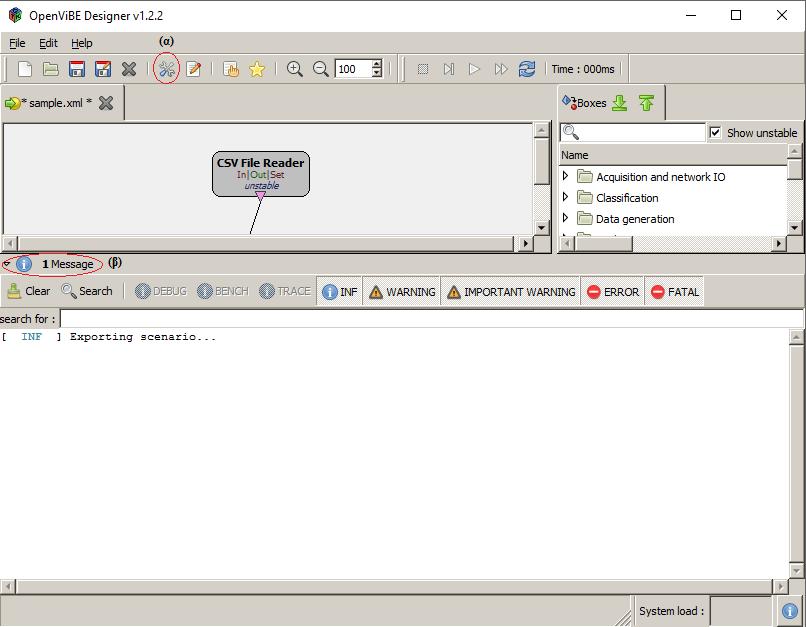Select the Boxes tab

click(591, 103)
